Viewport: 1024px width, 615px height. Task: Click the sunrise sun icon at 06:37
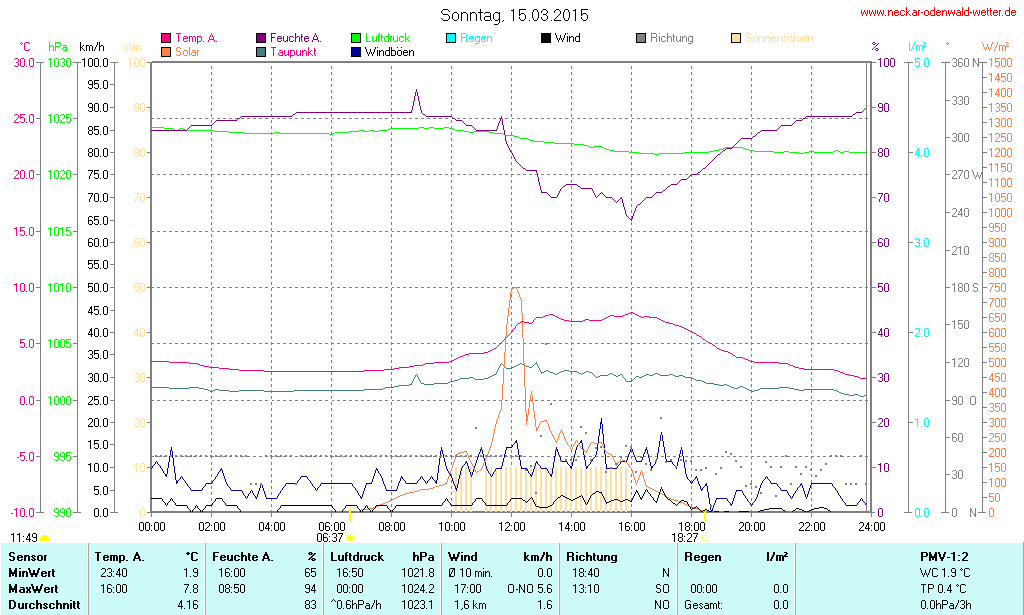350,538
